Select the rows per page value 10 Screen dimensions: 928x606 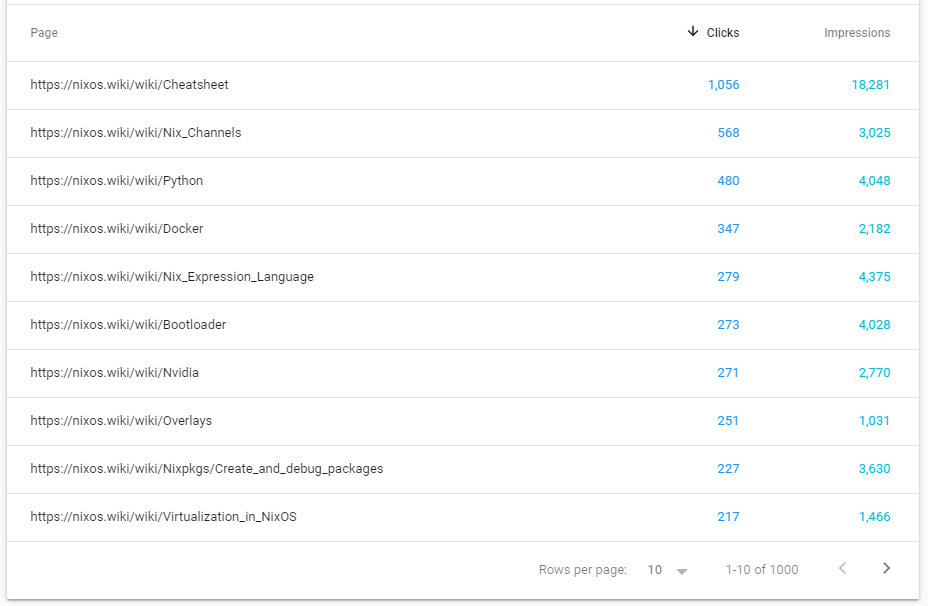(655, 570)
